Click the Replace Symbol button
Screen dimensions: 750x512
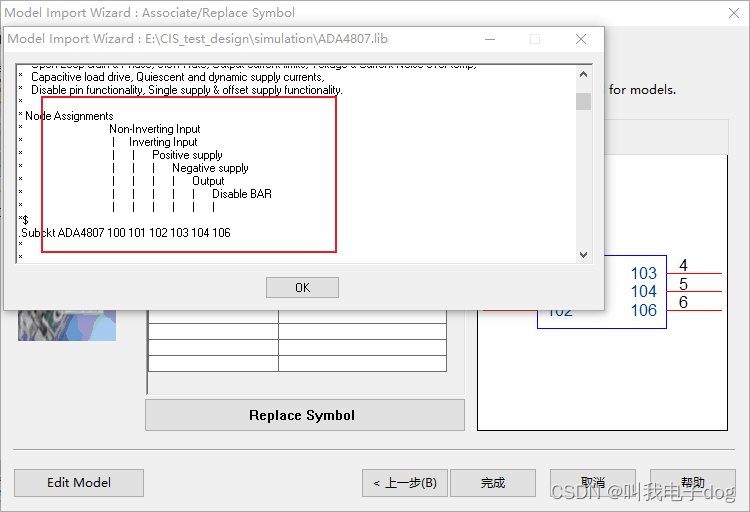(x=305, y=415)
